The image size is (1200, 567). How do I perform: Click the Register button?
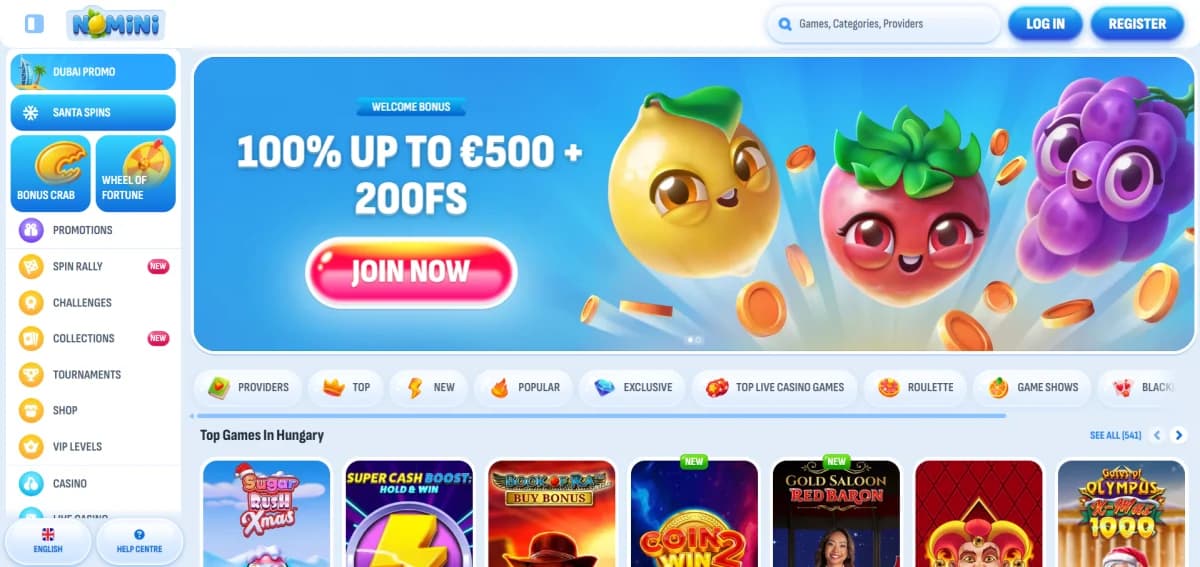(x=1137, y=23)
